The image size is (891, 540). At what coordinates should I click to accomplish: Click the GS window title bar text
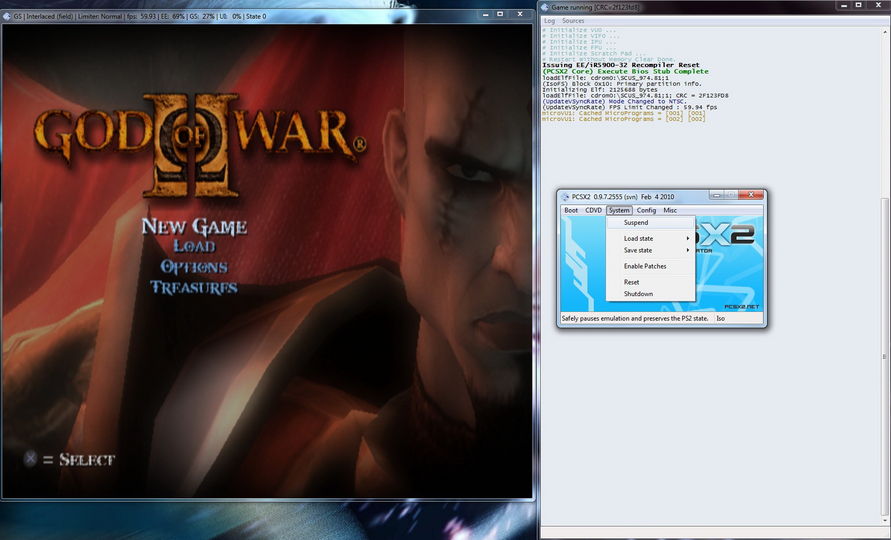click(x=140, y=16)
